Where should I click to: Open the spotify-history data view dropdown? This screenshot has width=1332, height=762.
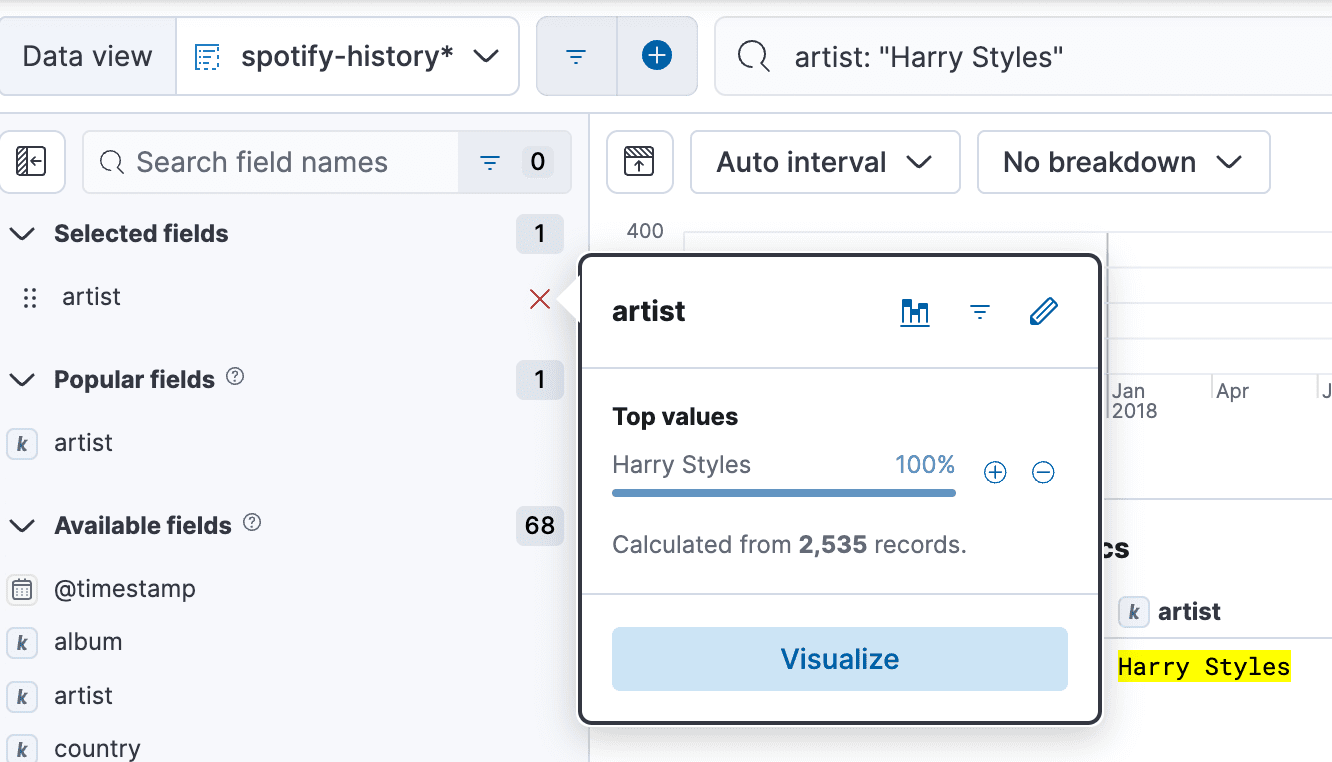point(348,56)
